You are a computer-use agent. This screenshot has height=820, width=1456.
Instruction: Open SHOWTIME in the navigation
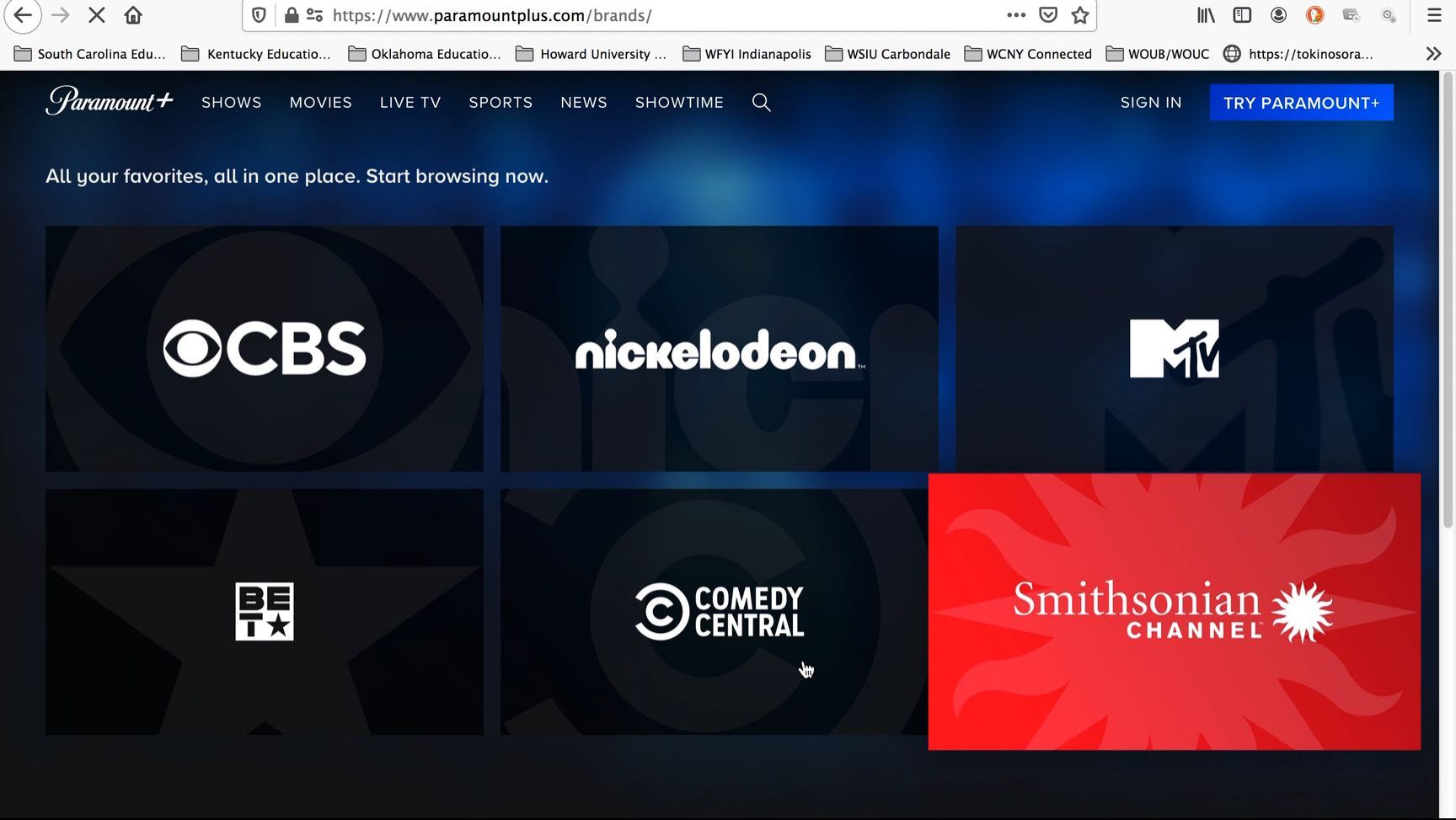[x=679, y=102]
